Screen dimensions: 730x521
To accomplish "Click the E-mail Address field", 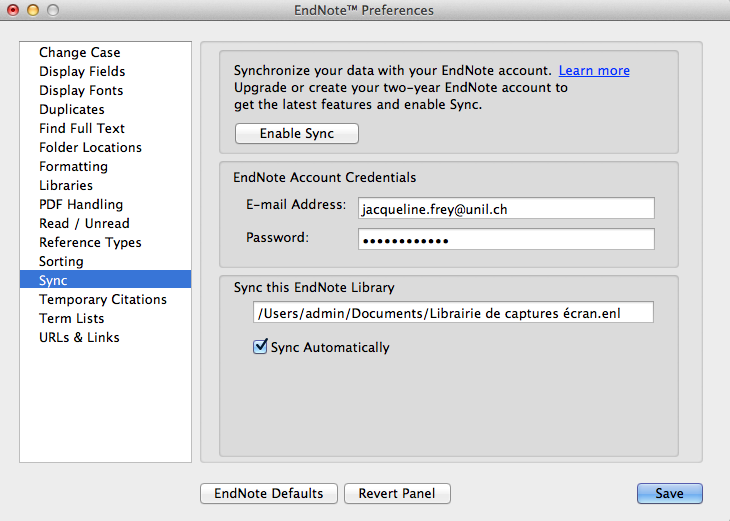I will 506,208.
